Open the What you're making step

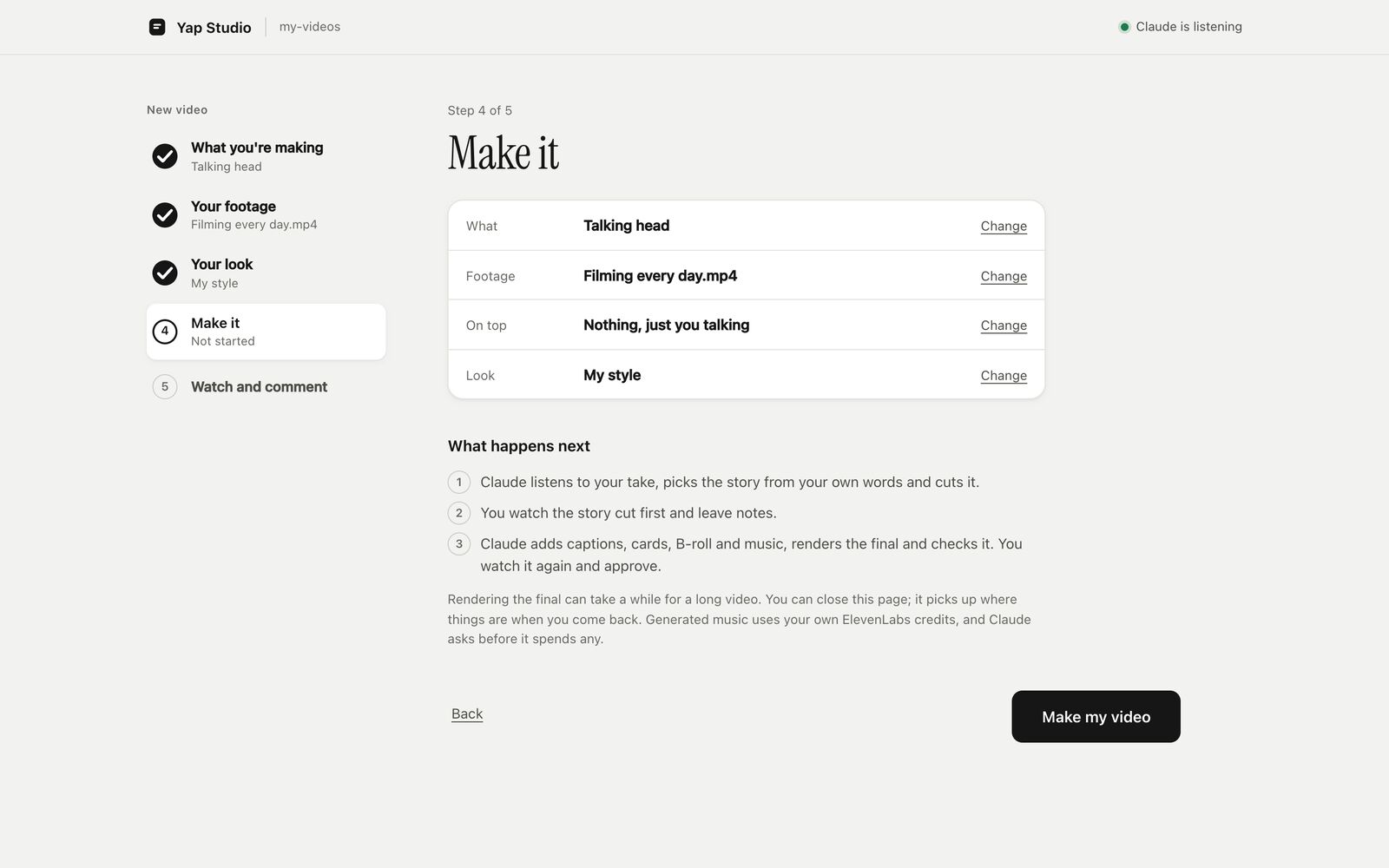(266, 156)
